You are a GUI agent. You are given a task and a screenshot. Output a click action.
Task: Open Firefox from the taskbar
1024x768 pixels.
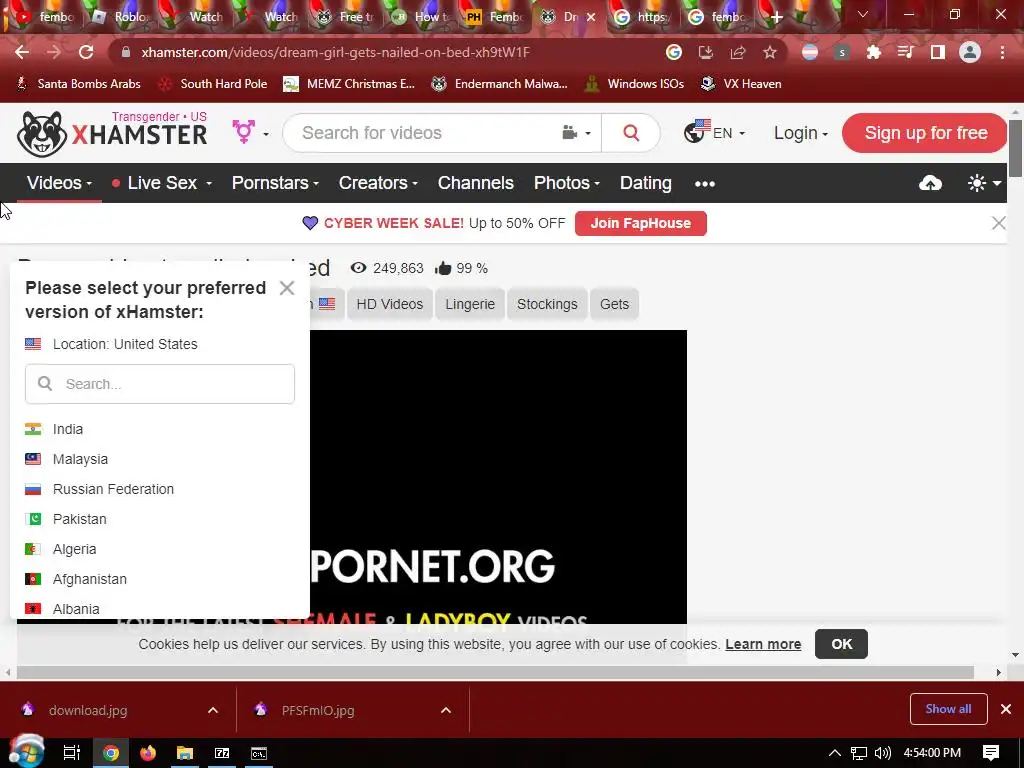148,753
